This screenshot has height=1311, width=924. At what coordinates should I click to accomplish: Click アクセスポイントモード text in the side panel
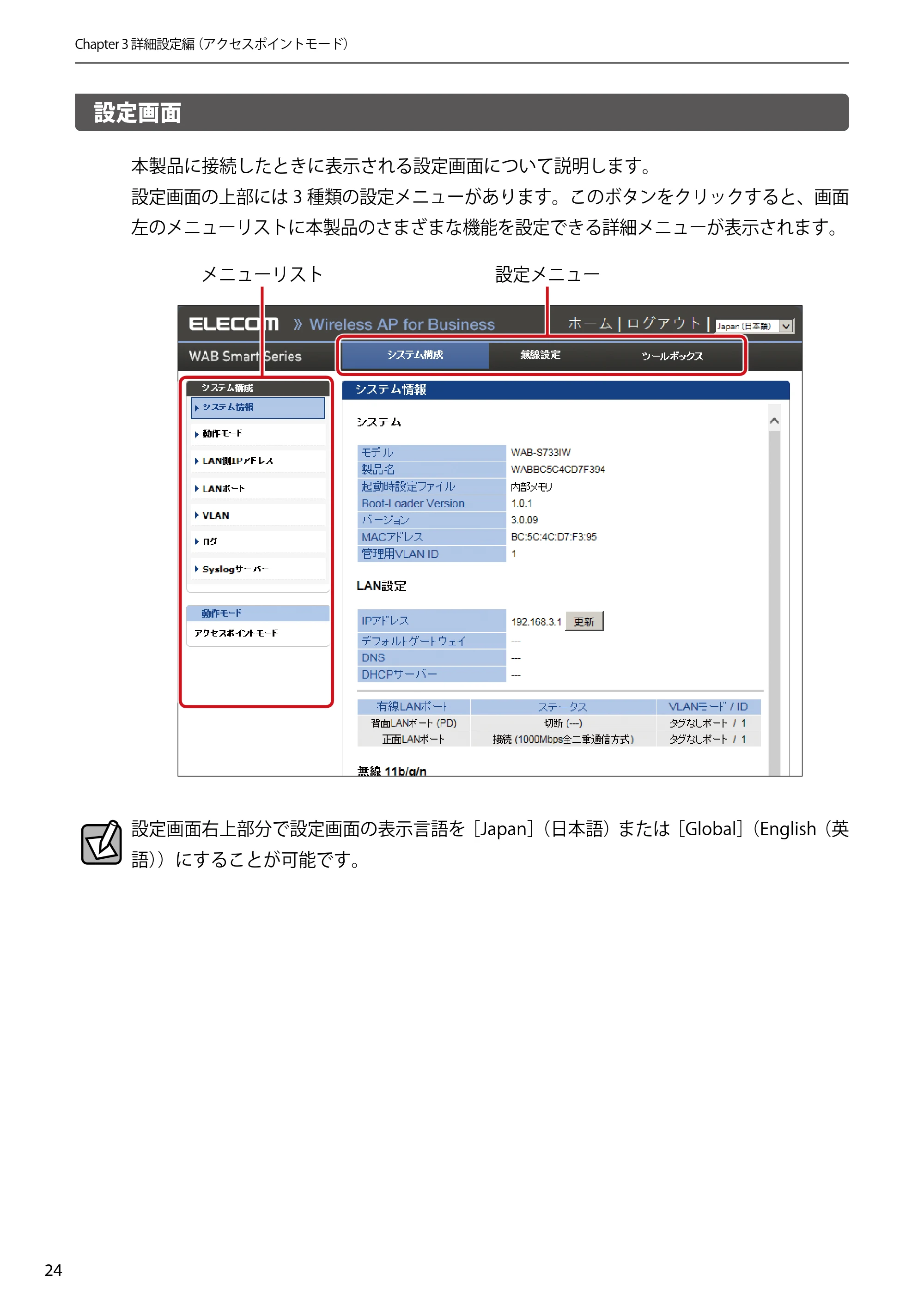tap(236, 633)
